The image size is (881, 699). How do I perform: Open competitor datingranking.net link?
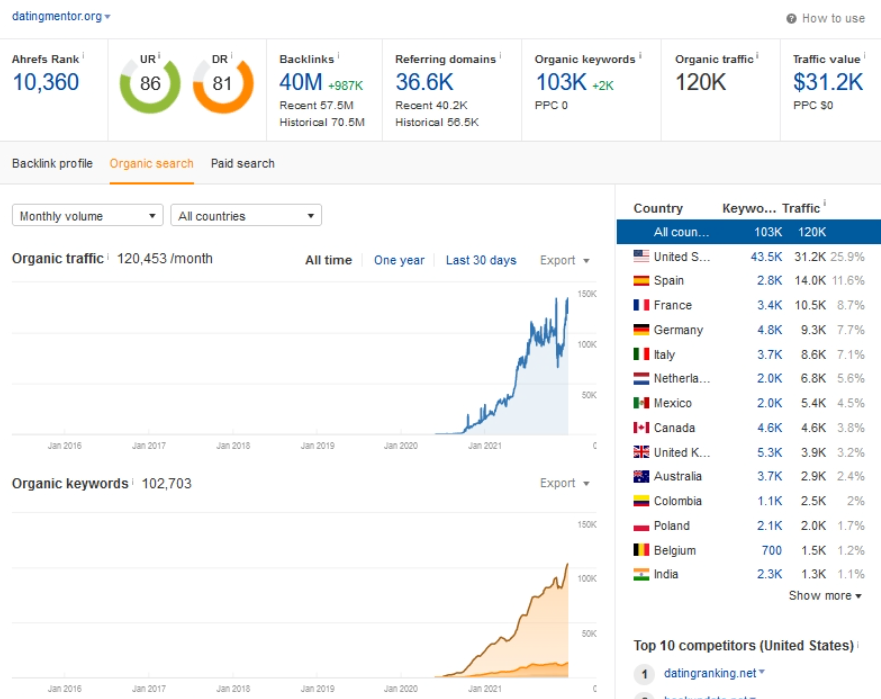click(x=710, y=673)
